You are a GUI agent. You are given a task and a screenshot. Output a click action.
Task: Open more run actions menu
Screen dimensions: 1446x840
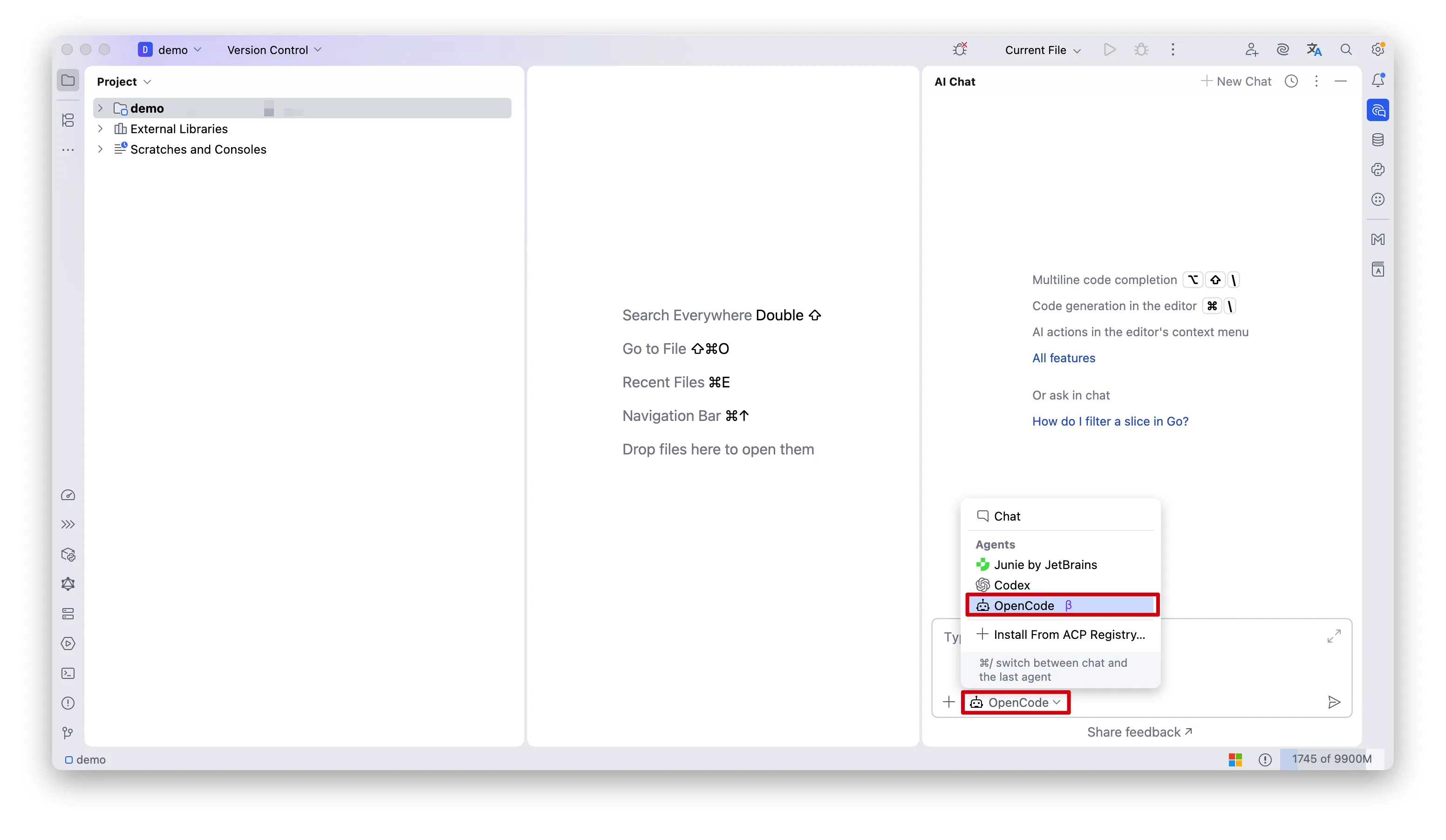coord(1172,50)
